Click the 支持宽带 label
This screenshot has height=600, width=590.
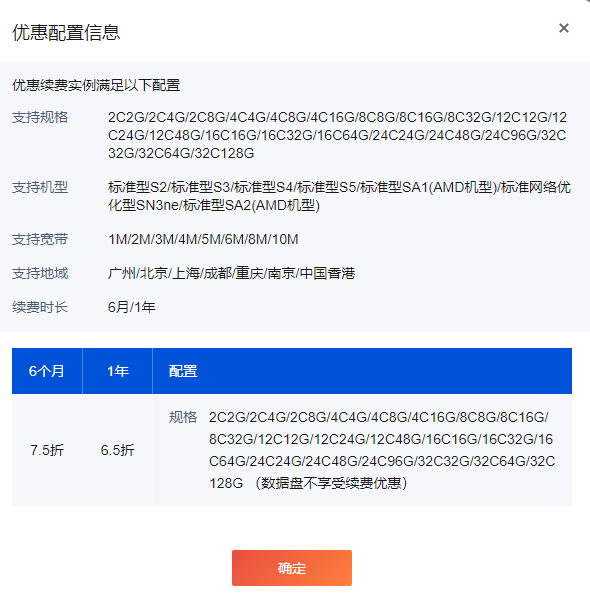coord(40,240)
